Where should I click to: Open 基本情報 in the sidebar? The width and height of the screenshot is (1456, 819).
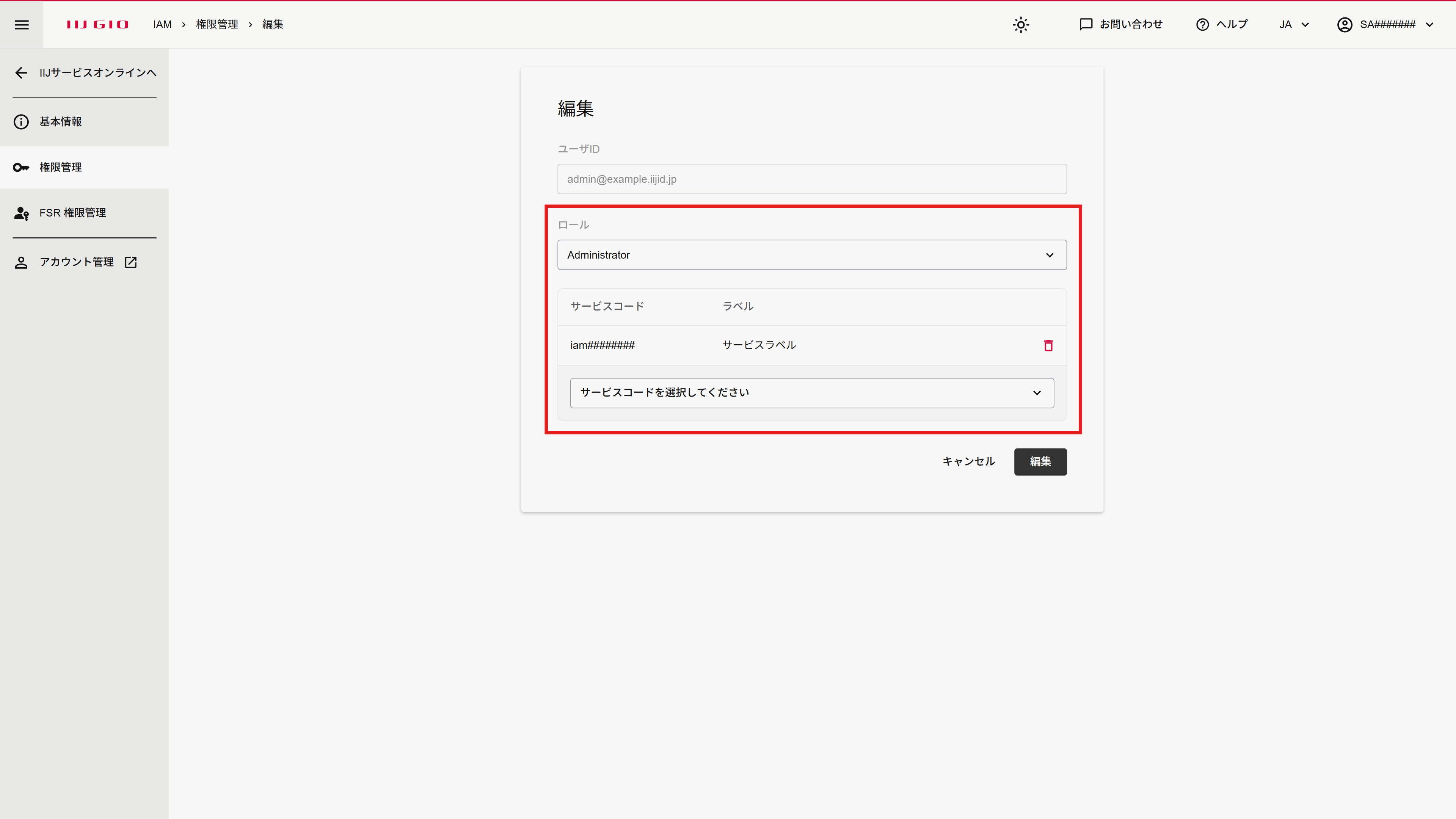(x=84, y=121)
